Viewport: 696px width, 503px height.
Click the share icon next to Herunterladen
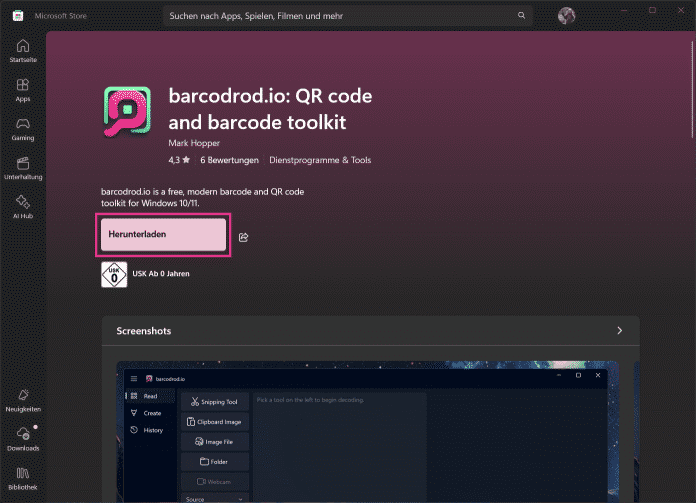tap(243, 237)
